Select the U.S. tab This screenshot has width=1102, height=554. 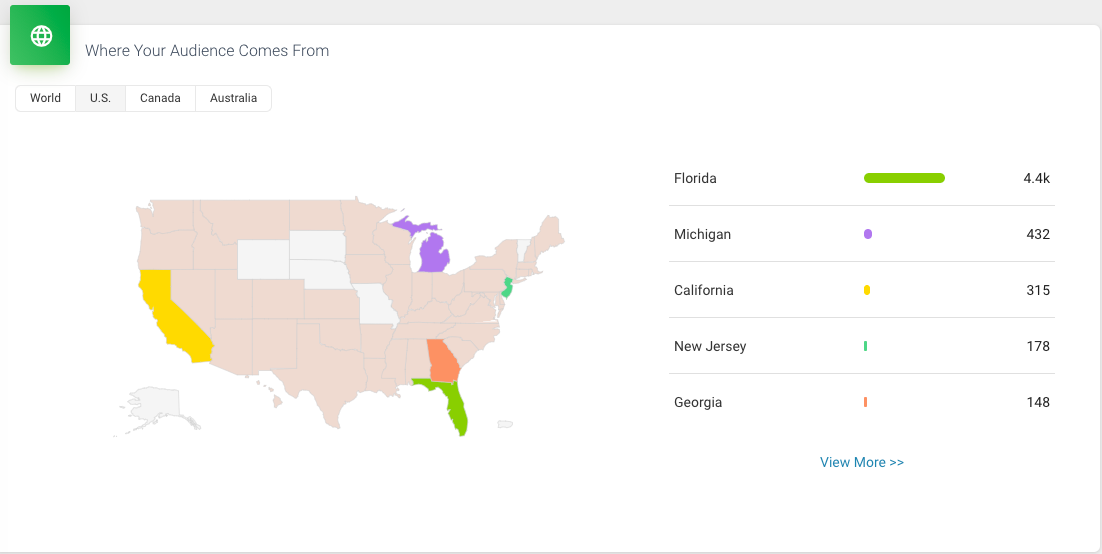(x=101, y=98)
